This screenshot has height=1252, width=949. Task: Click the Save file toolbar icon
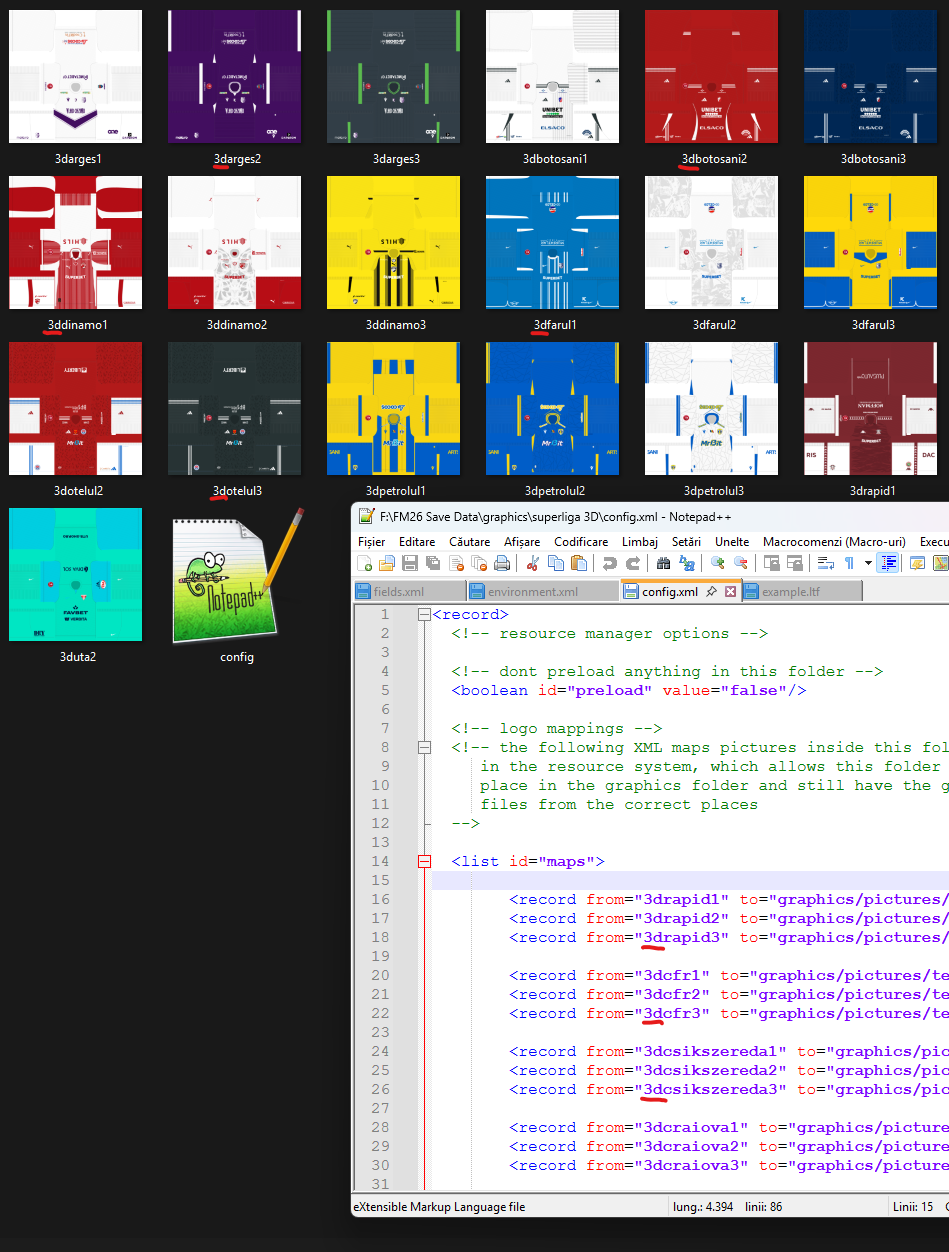(411, 564)
